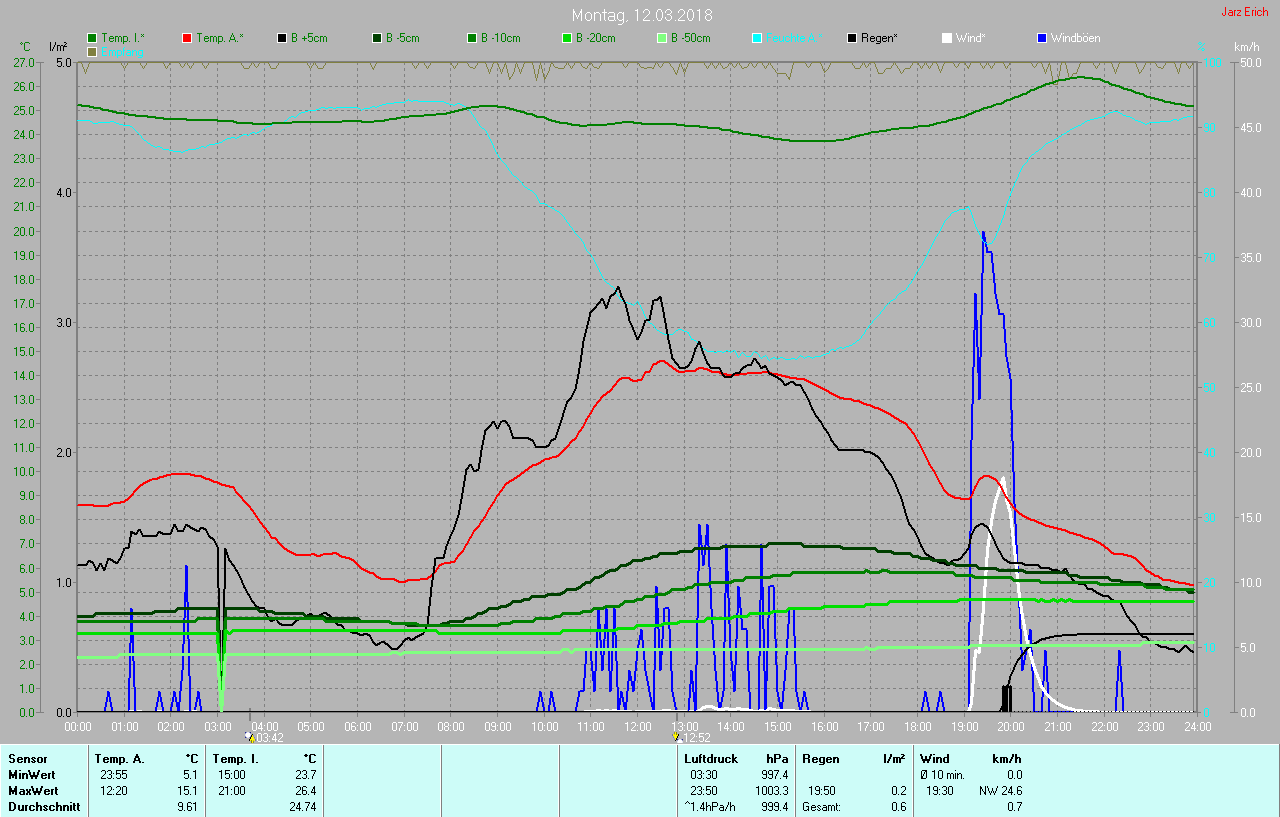Select the max wind value 'NW 24.6'

pos(1000,791)
